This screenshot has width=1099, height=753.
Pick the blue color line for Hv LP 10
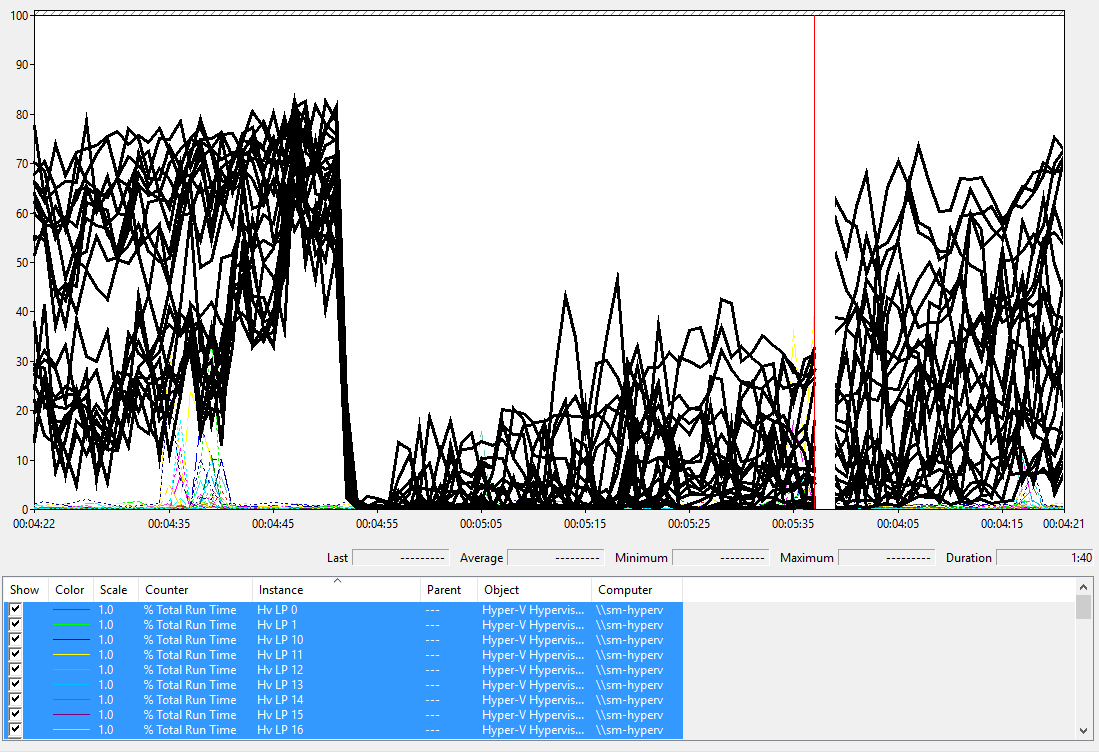point(71,639)
